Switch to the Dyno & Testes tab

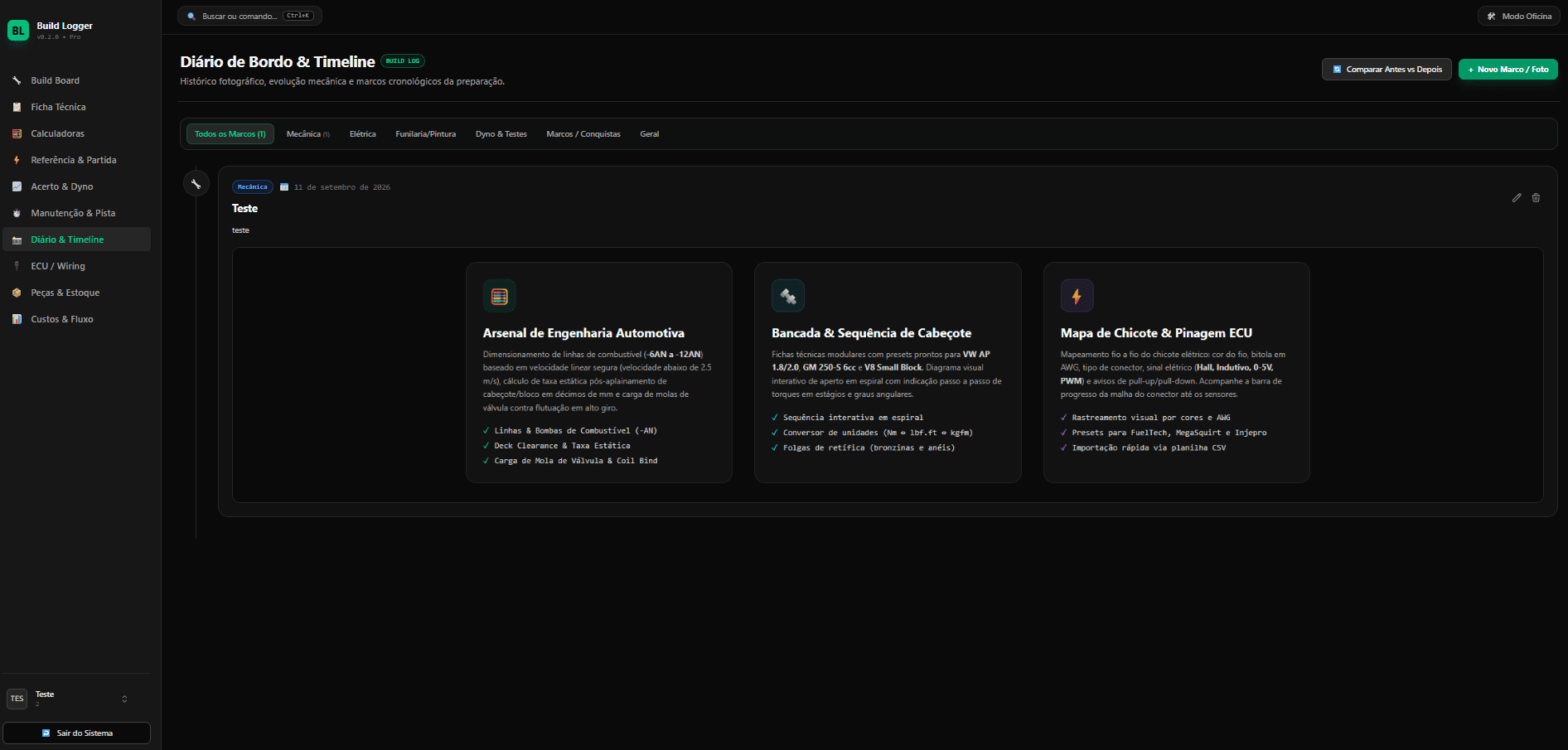pos(501,134)
